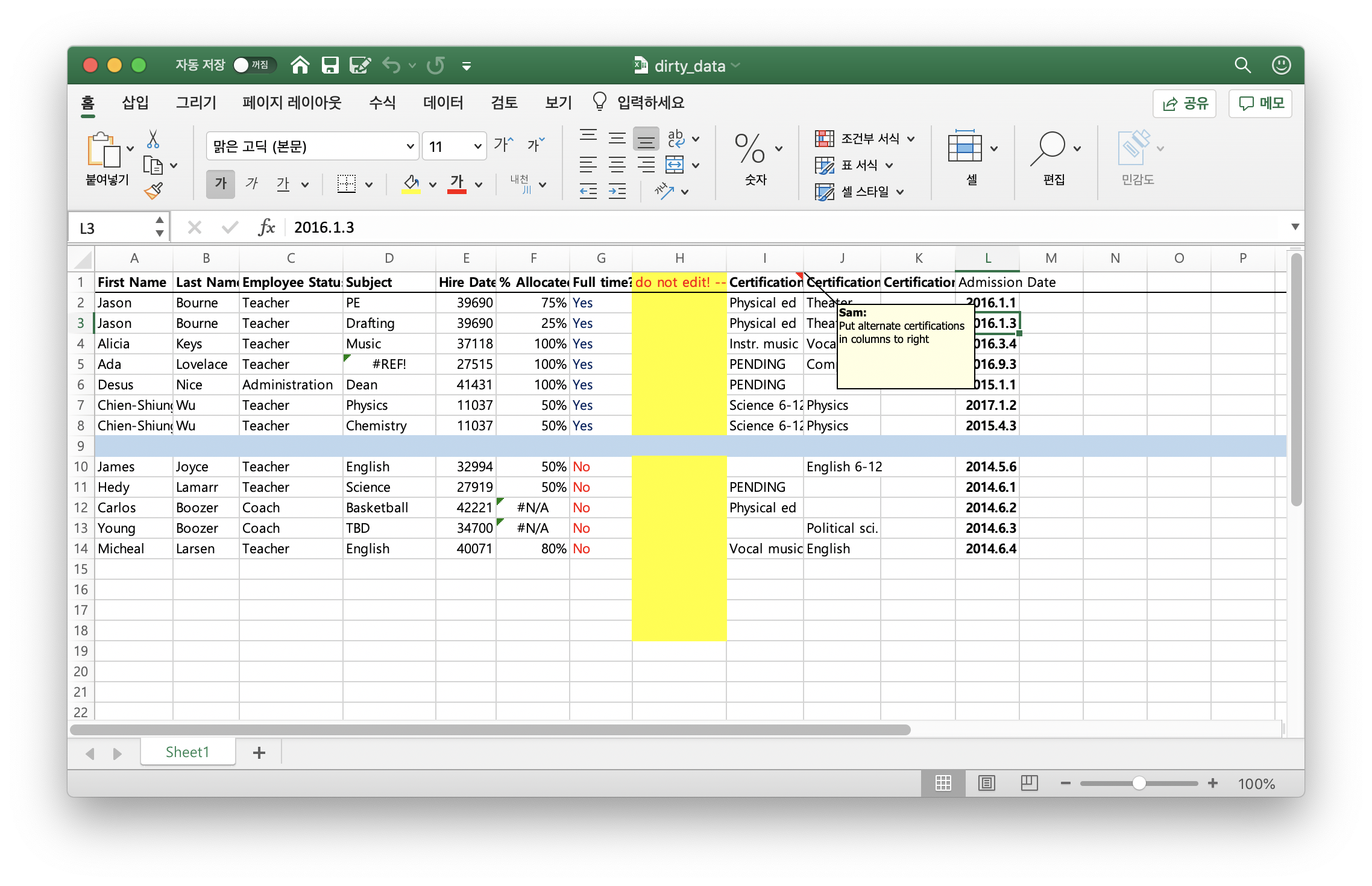Switch to page layout view in status bar
This screenshot has width=1372, height=886.
[x=987, y=783]
